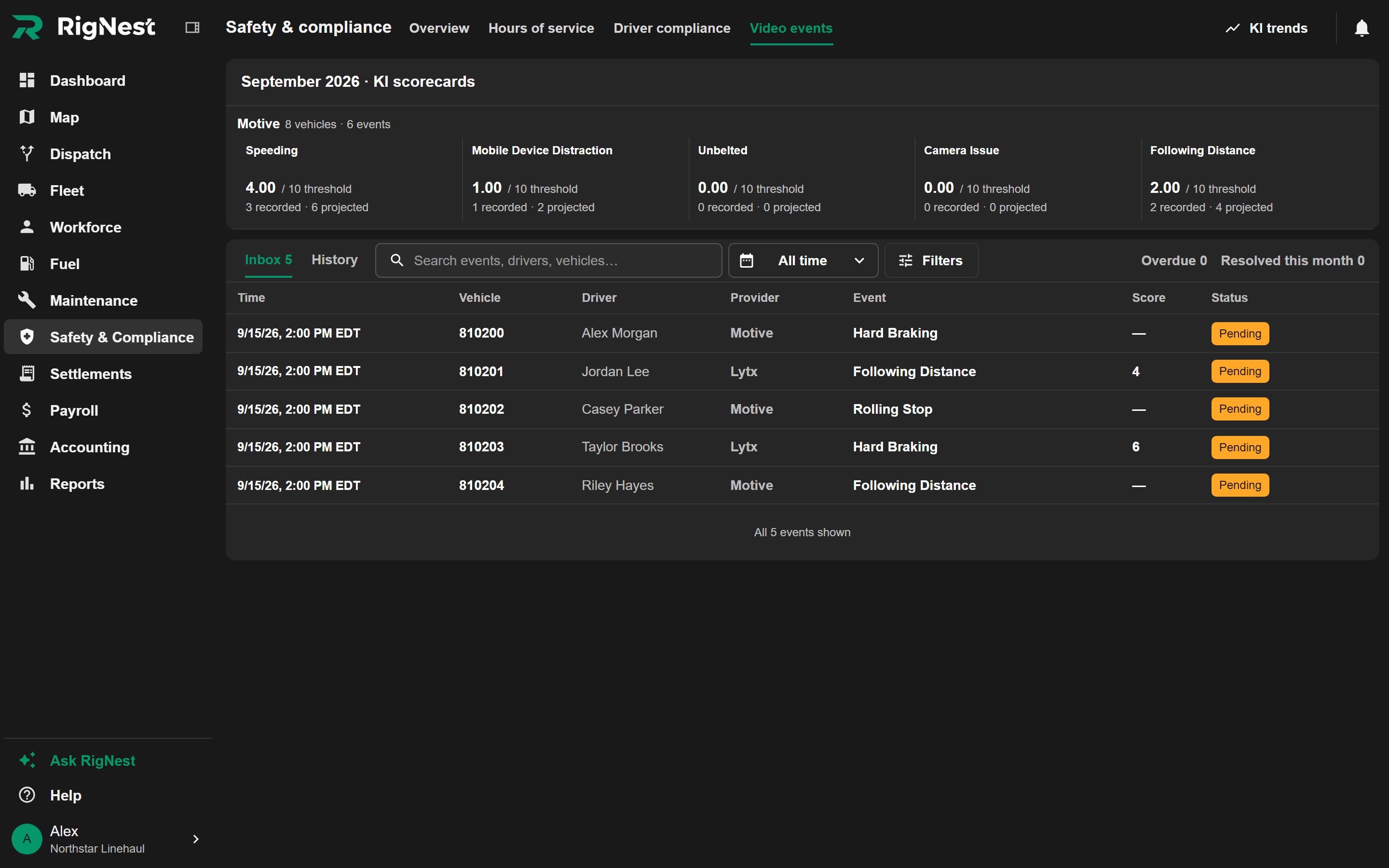Click Lytx provider for Taylor Brooks
Viewport: 1389px width, 868px height.
[x=743, y=447]
